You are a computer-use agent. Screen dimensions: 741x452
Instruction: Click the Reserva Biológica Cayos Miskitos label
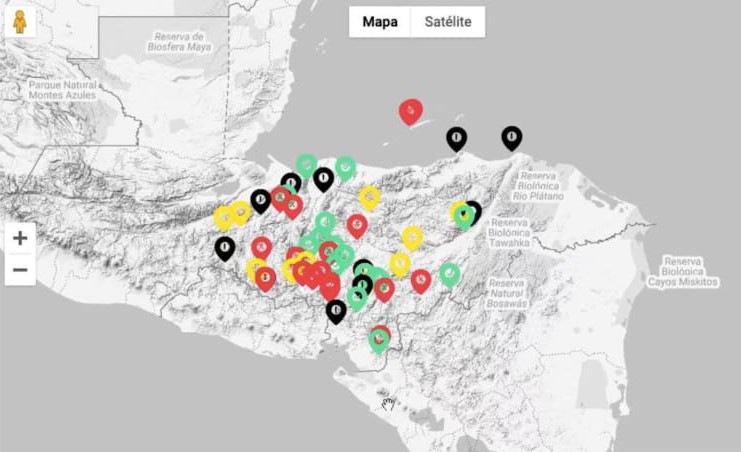[x=682, y=272]
